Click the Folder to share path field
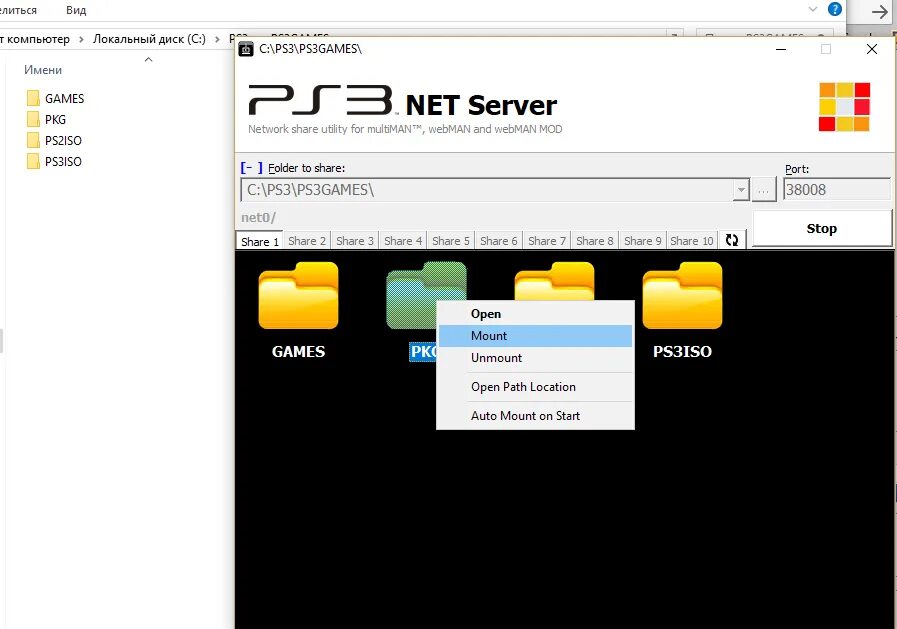This screenshot has height=629, width=897. (487, 190)
